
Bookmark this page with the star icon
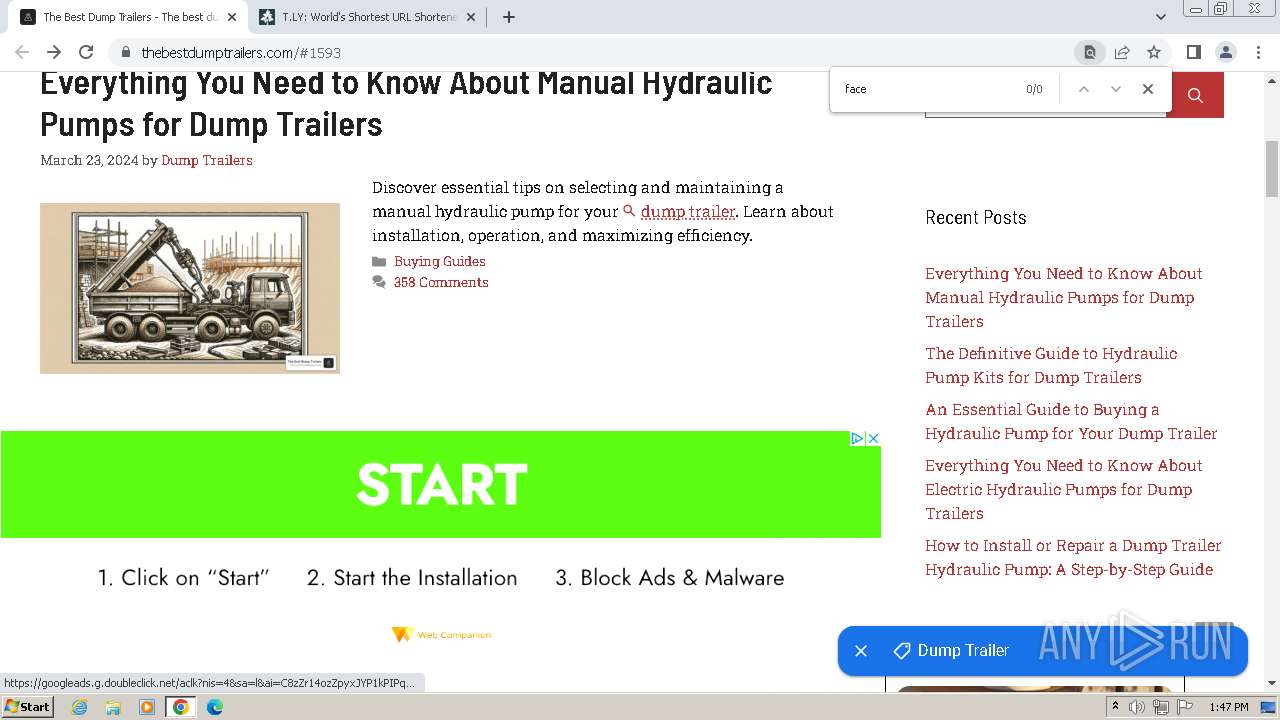click(x=1154, y=52)
